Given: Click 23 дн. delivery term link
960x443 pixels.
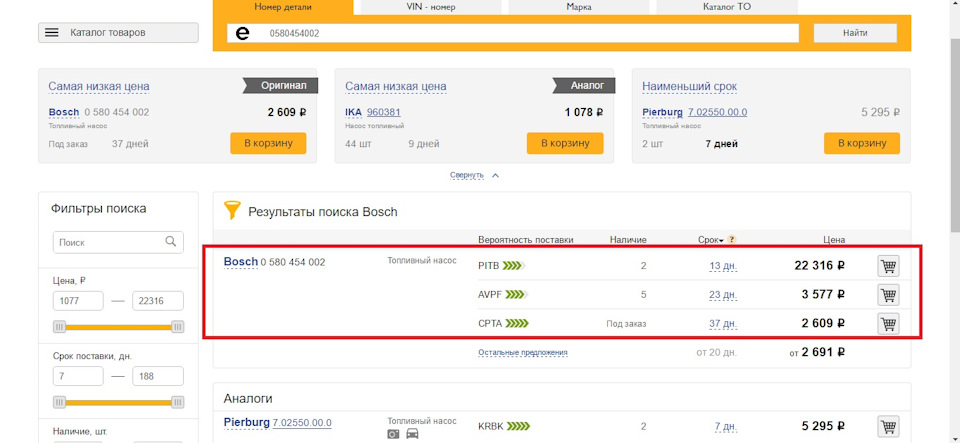Looking at the screenshot, I should pos(723,295).
